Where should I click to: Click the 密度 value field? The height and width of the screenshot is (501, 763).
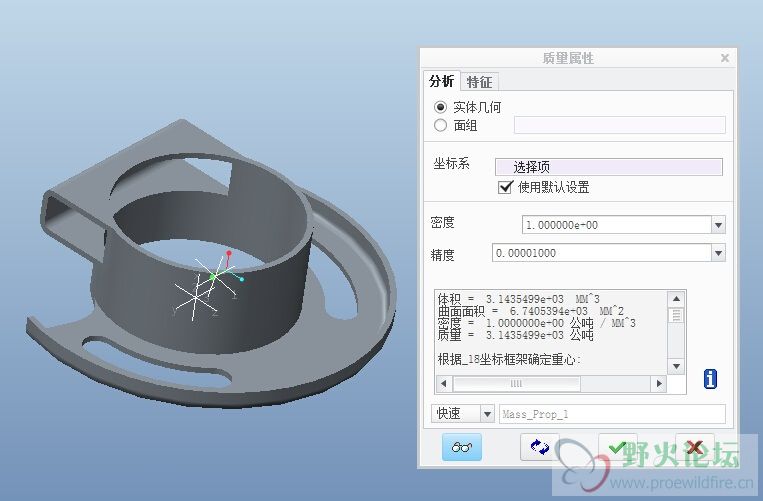pyautogui.click(x=617, y=225)
